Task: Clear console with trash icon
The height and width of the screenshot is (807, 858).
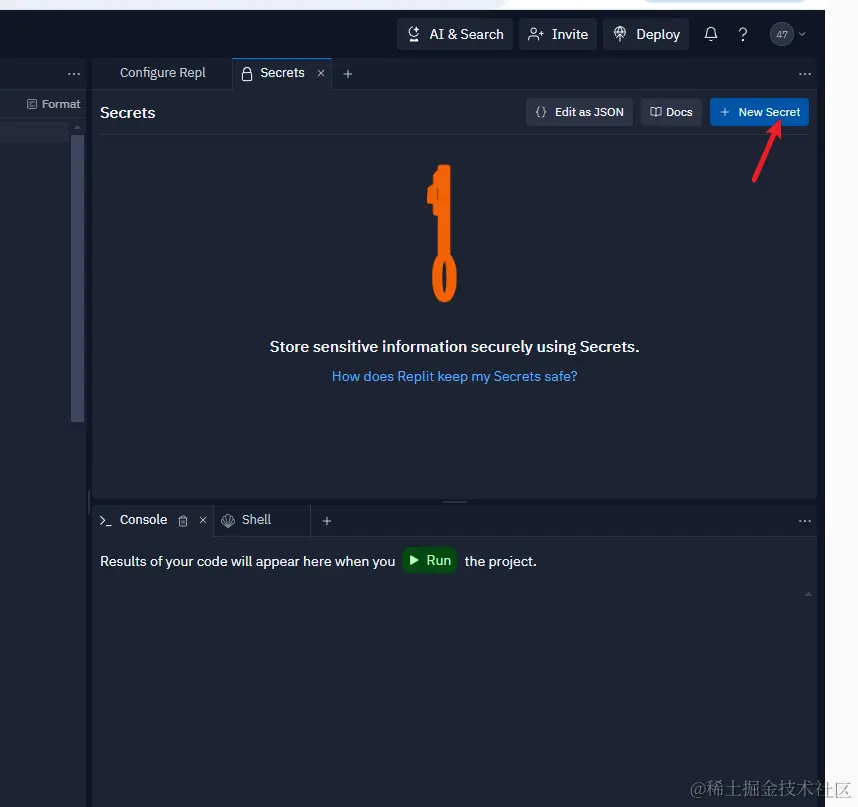Action: pos(183,521)
